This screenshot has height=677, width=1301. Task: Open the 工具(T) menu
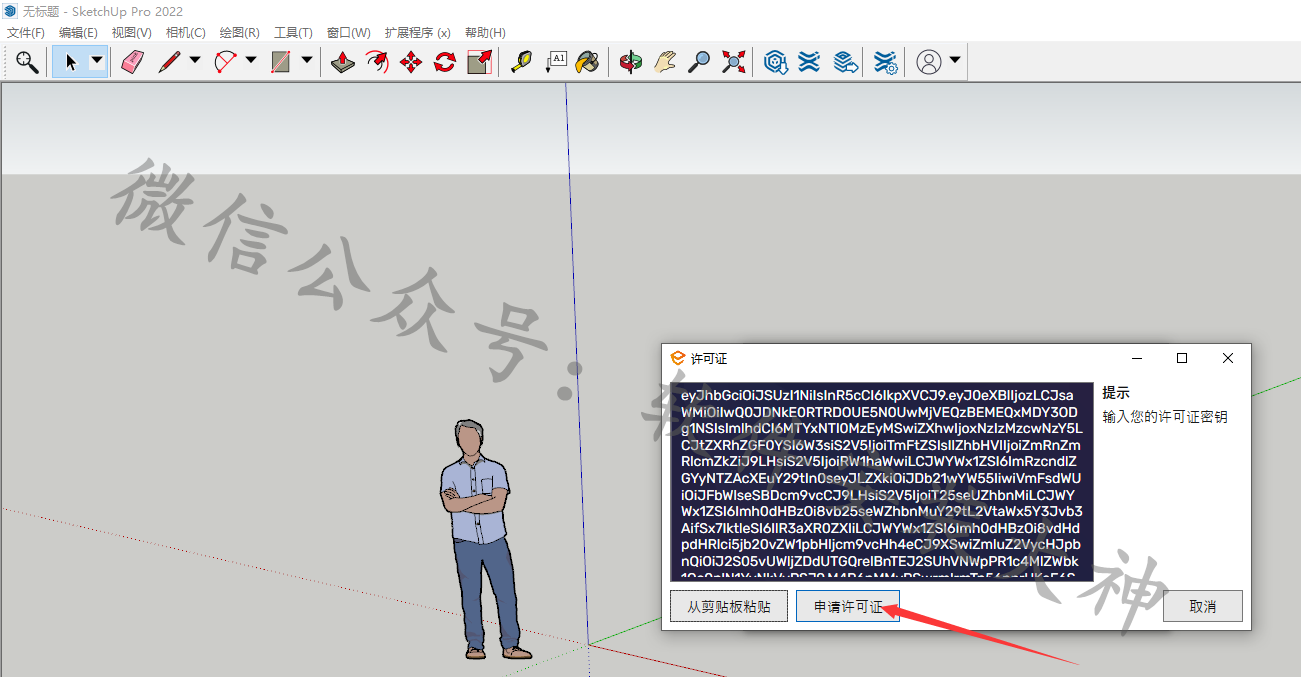click(x=293, y=33)
